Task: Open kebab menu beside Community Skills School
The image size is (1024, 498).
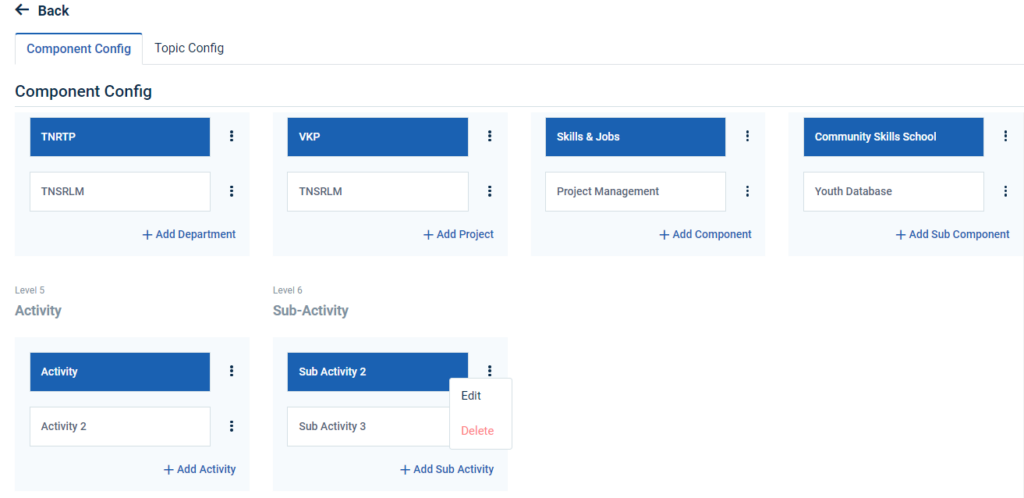Action: tap(1005, 136)
